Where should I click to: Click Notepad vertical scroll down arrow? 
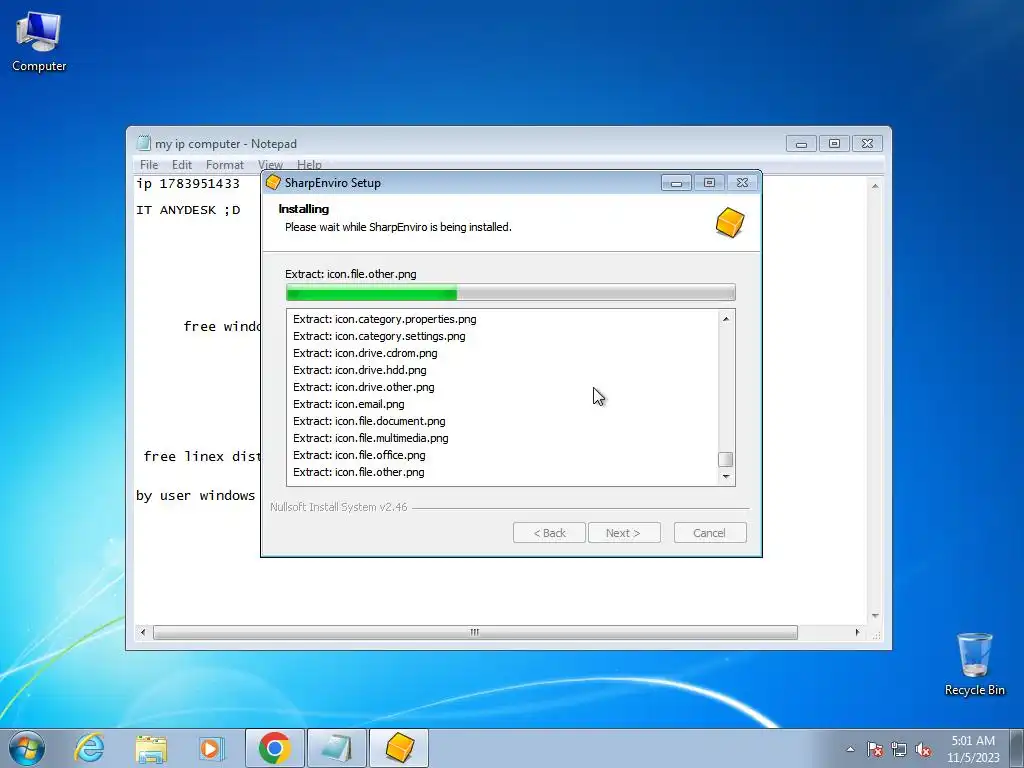(875, 616)
